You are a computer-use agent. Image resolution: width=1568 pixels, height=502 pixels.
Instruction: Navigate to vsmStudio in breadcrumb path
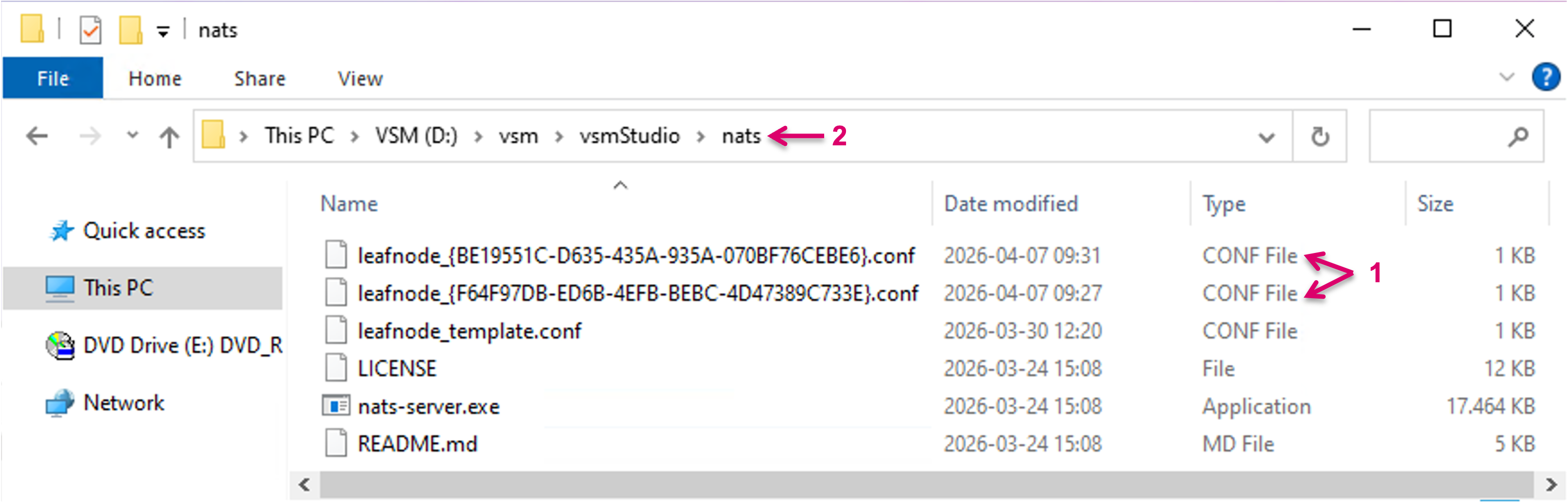pos(629,135)
